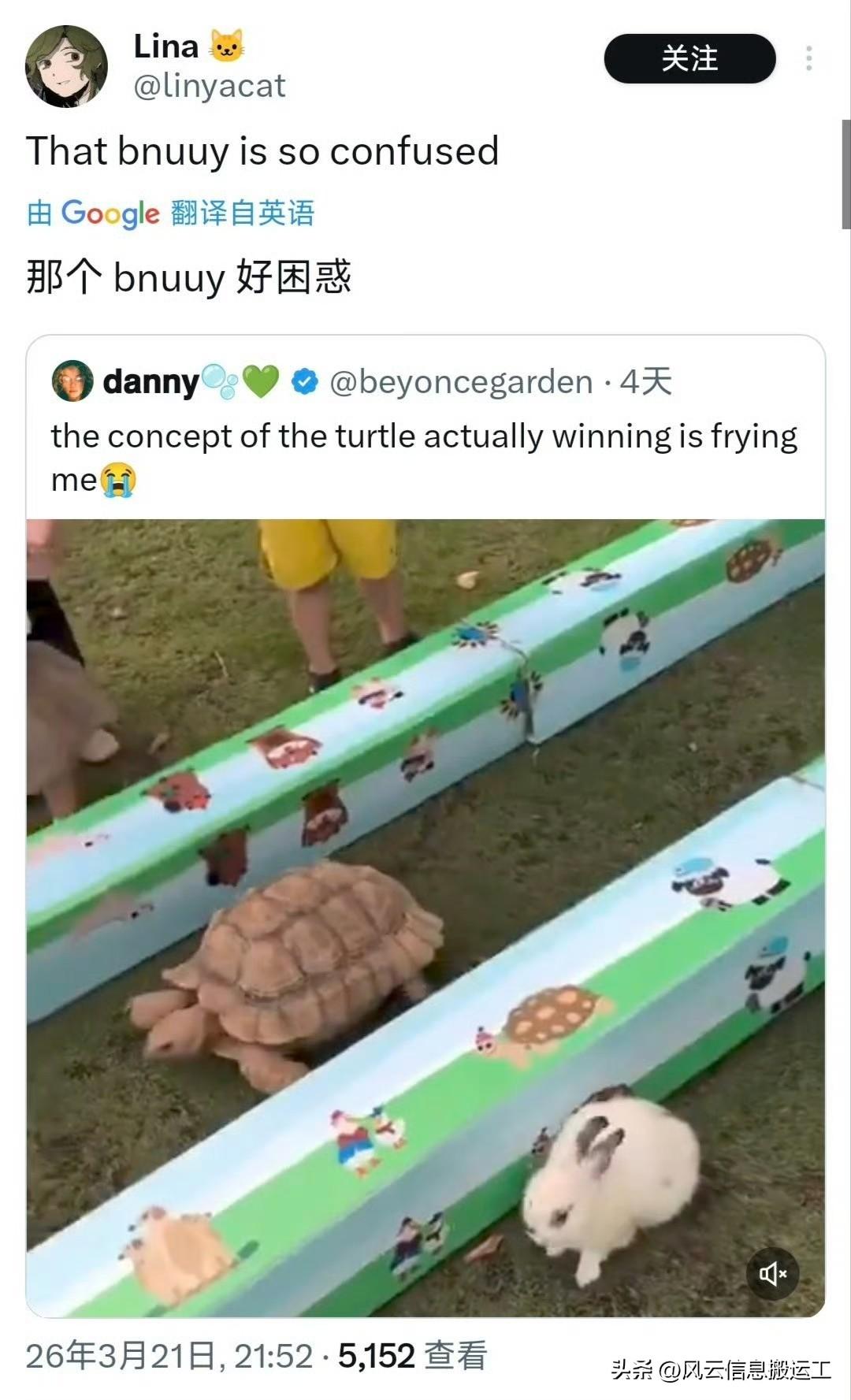This screenshot has height=1400, width=851.
Task: Click the 26年3月21日 timestamp
Action: tap(169, 1356)
